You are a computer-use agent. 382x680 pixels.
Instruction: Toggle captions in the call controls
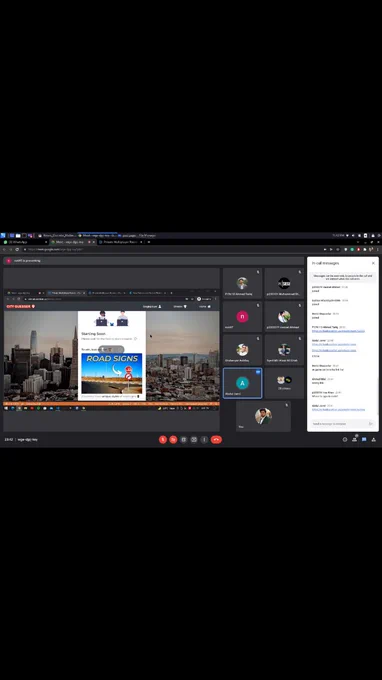[x=183, y=439]
